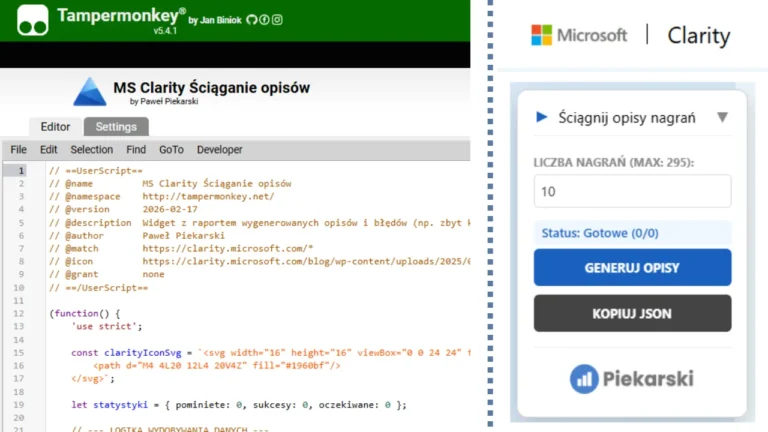Open the GoTo menu
The height and width of the screenshot is (432, 768).
[x=171, y=150]
